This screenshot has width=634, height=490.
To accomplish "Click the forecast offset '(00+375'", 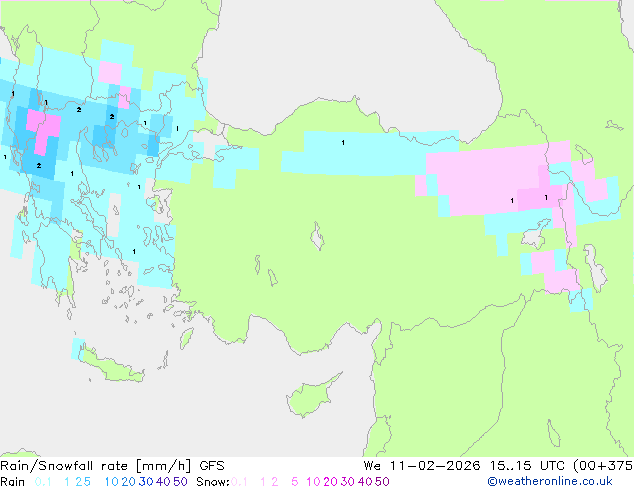I will click(x=603, y=466).
